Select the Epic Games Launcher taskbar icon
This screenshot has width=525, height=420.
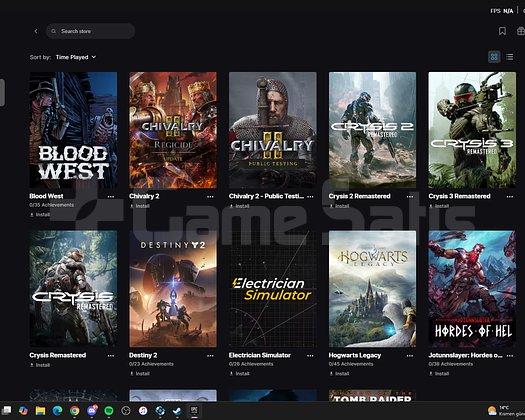[194, 410]
